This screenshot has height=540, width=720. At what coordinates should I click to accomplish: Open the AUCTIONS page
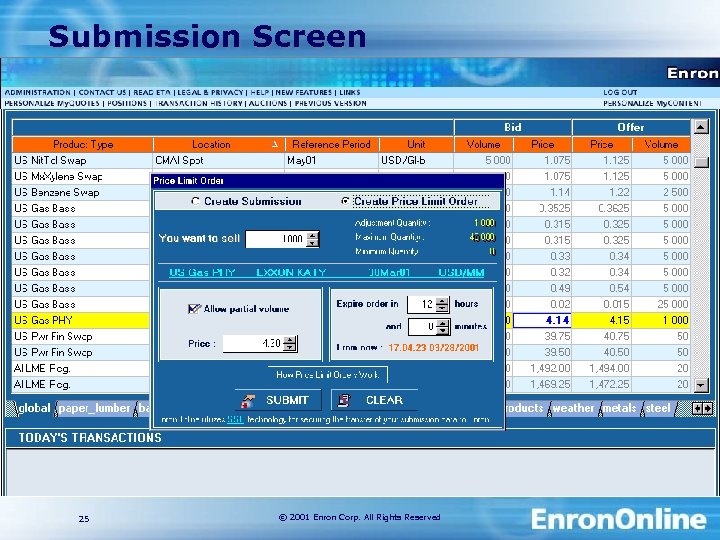coord(268,103)
